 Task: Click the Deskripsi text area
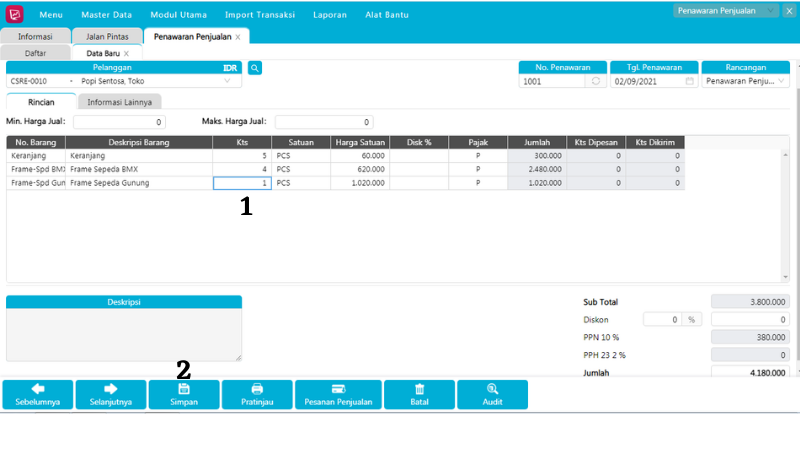click(124, 334)
